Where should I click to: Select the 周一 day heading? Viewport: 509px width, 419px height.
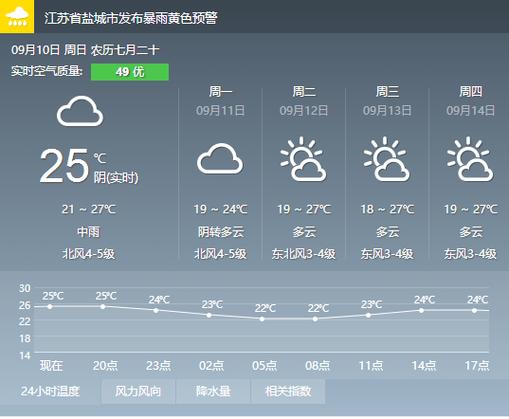pos(220,91)
